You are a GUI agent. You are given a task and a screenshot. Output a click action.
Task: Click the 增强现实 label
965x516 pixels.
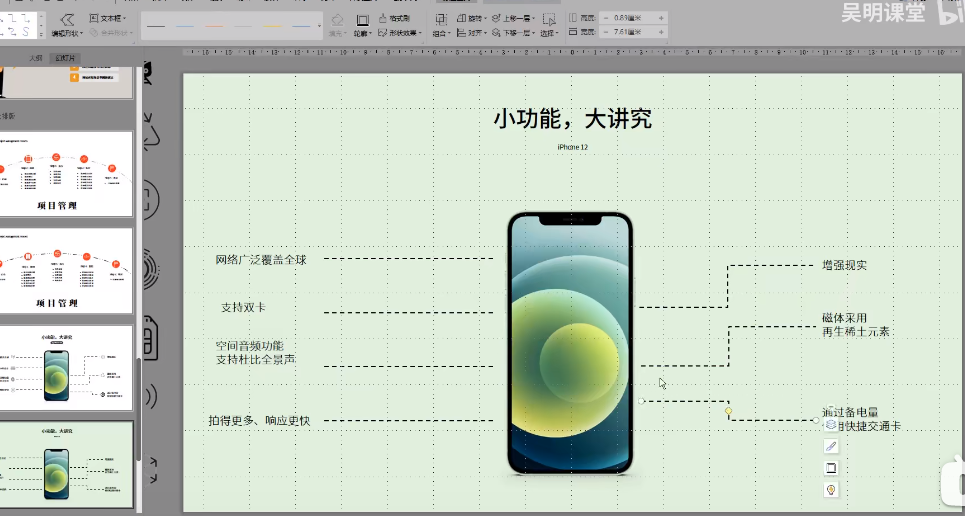tap(844, 265)
